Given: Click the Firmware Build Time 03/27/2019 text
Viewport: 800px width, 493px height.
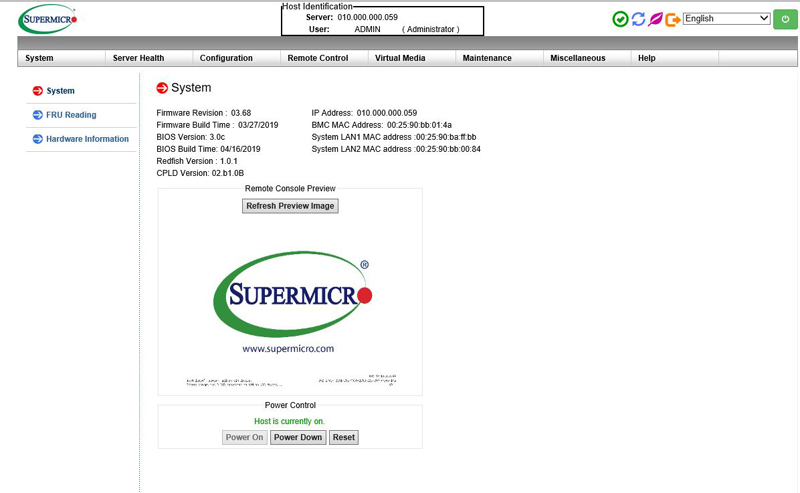Looking at the screenshot, I should click(217, 125).
